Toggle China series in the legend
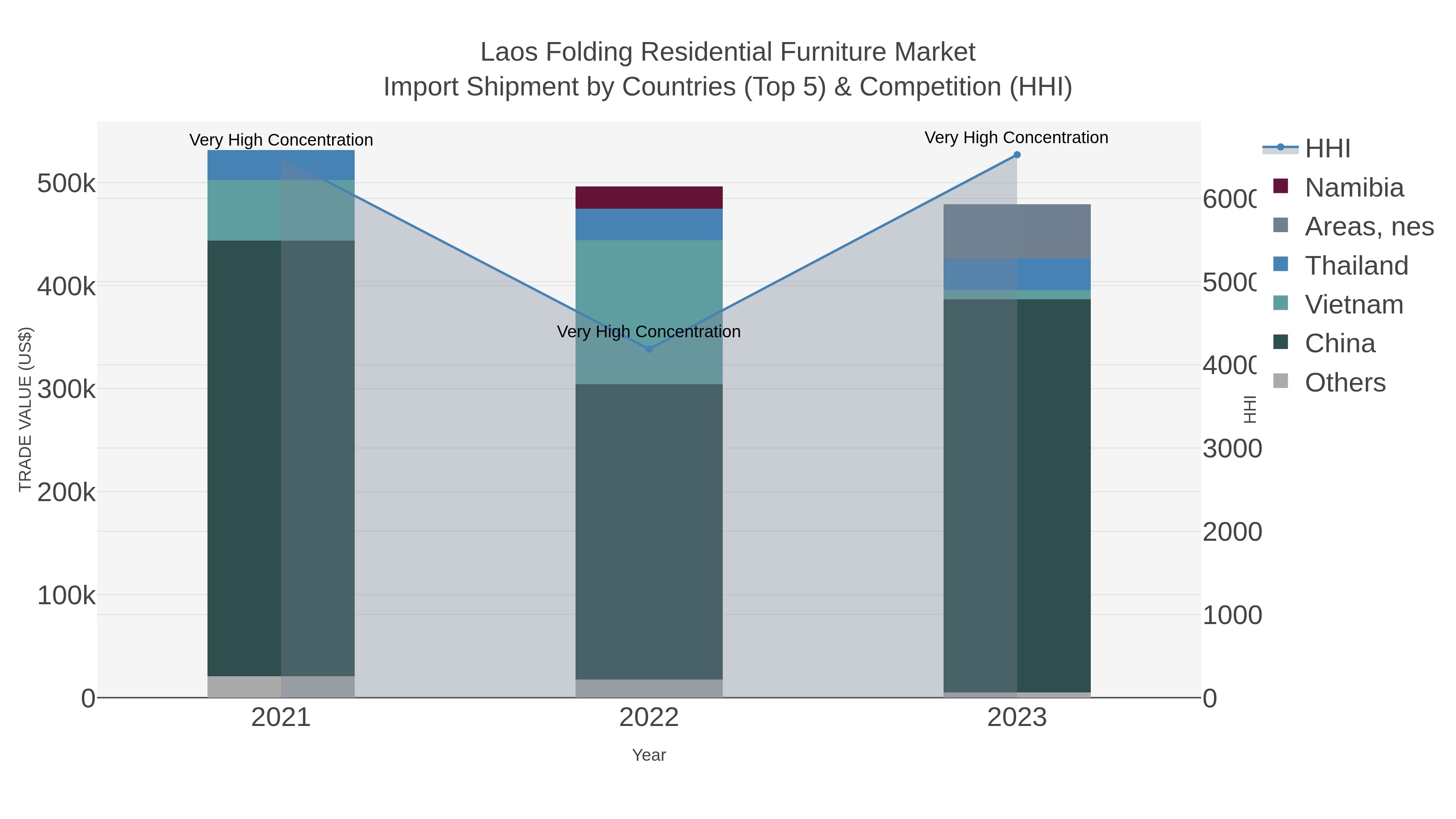This screenshot has height=819, width=1456. coord(1323,344)
